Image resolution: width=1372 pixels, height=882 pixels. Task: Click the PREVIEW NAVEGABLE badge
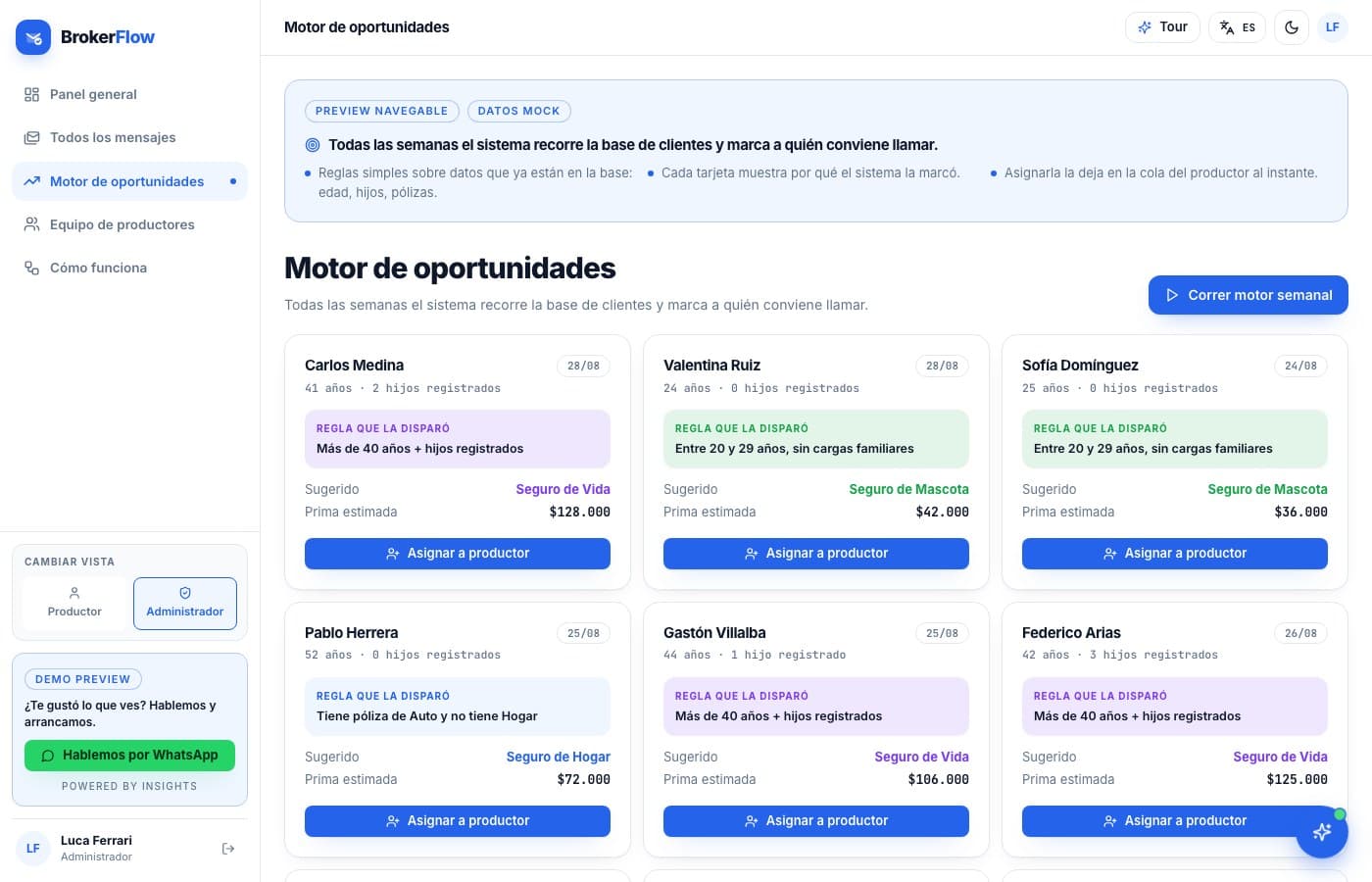click(381, 111)
